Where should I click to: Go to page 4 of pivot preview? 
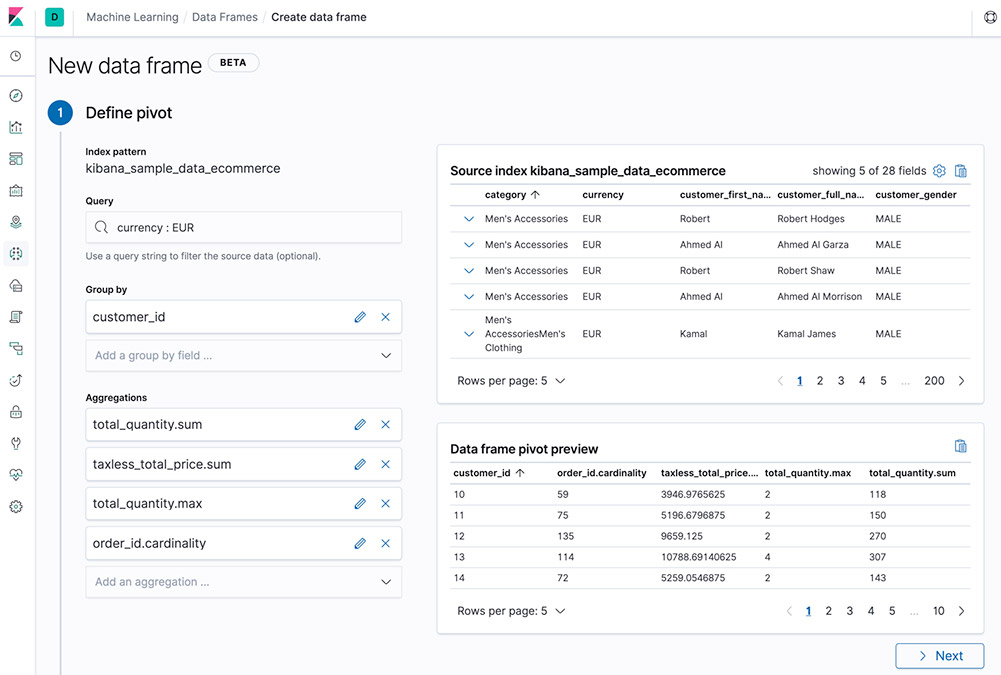[871, 611]
